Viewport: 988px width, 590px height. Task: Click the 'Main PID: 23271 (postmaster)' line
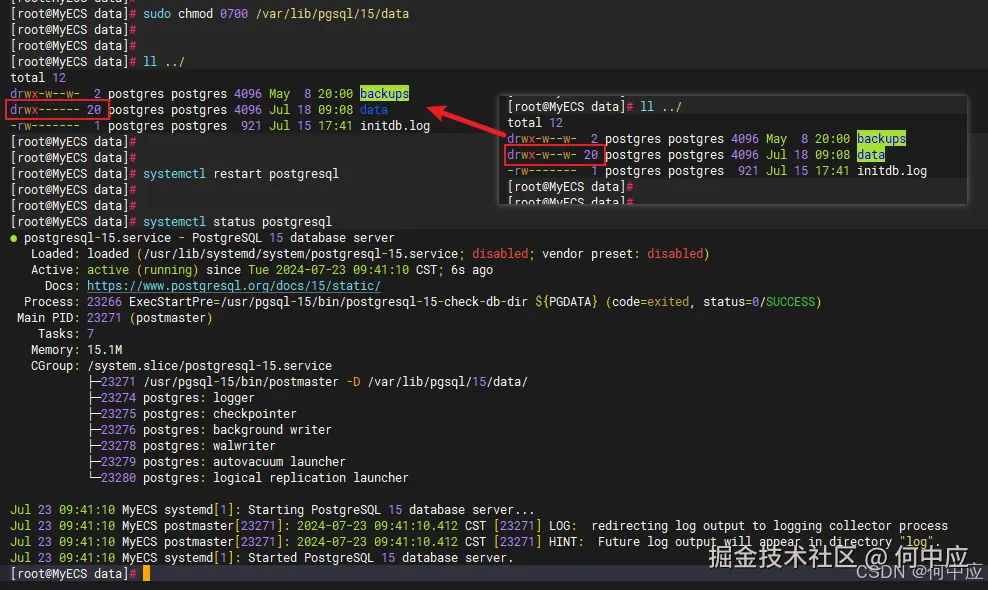[x=115, y=318]
